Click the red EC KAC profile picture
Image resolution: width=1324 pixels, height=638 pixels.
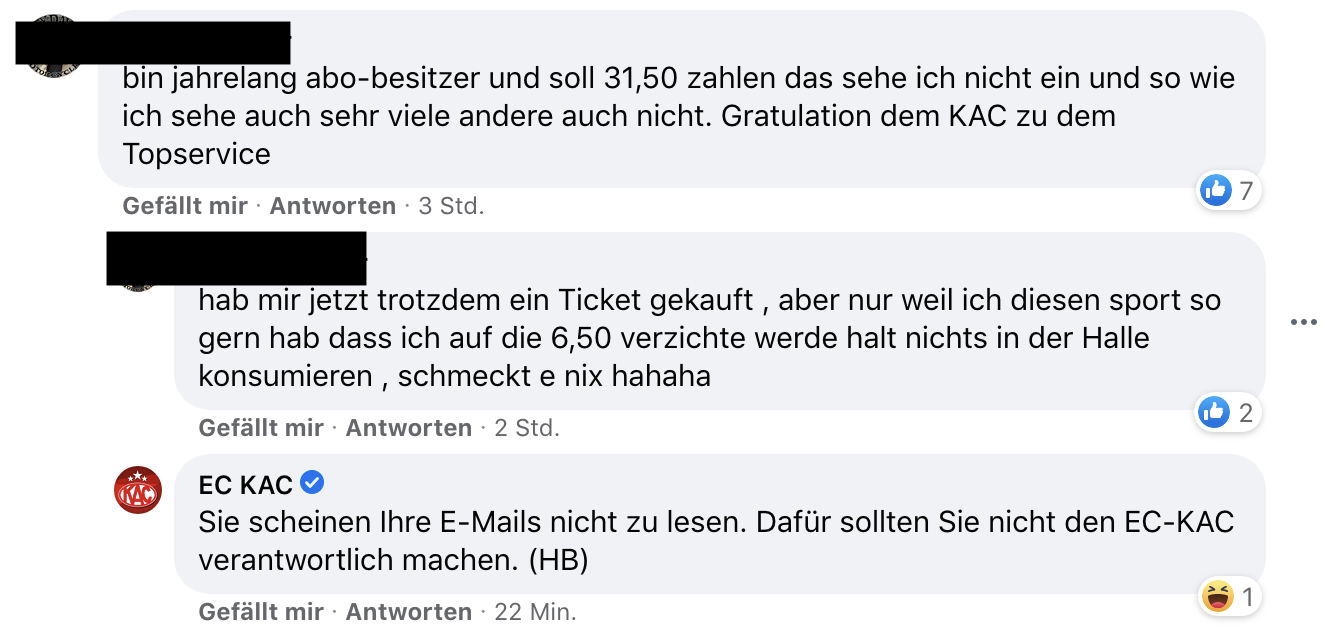click(138, 490)
